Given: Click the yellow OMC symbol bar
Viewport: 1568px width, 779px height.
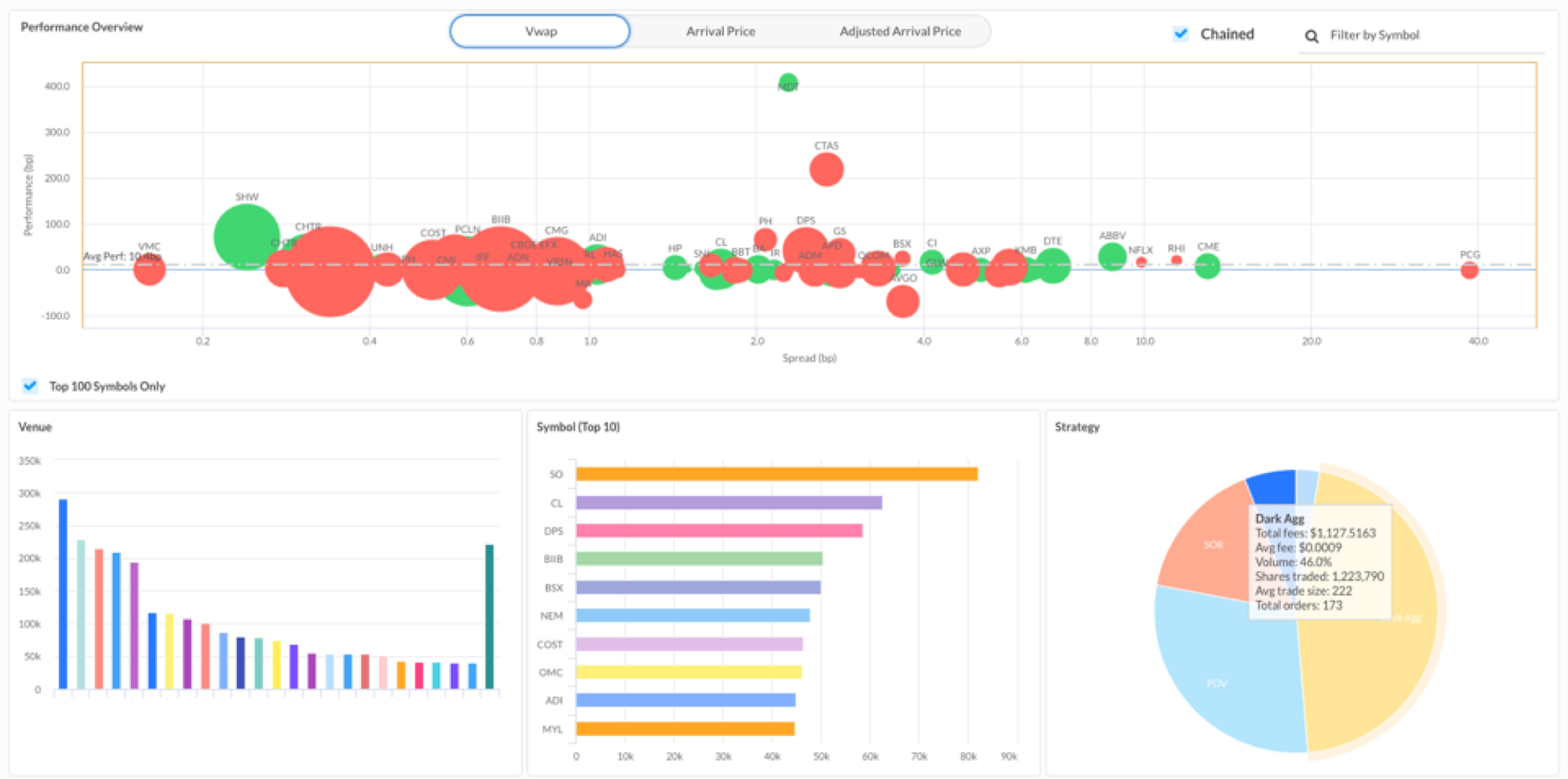Looking at the screenshot, I should (689, 672).
